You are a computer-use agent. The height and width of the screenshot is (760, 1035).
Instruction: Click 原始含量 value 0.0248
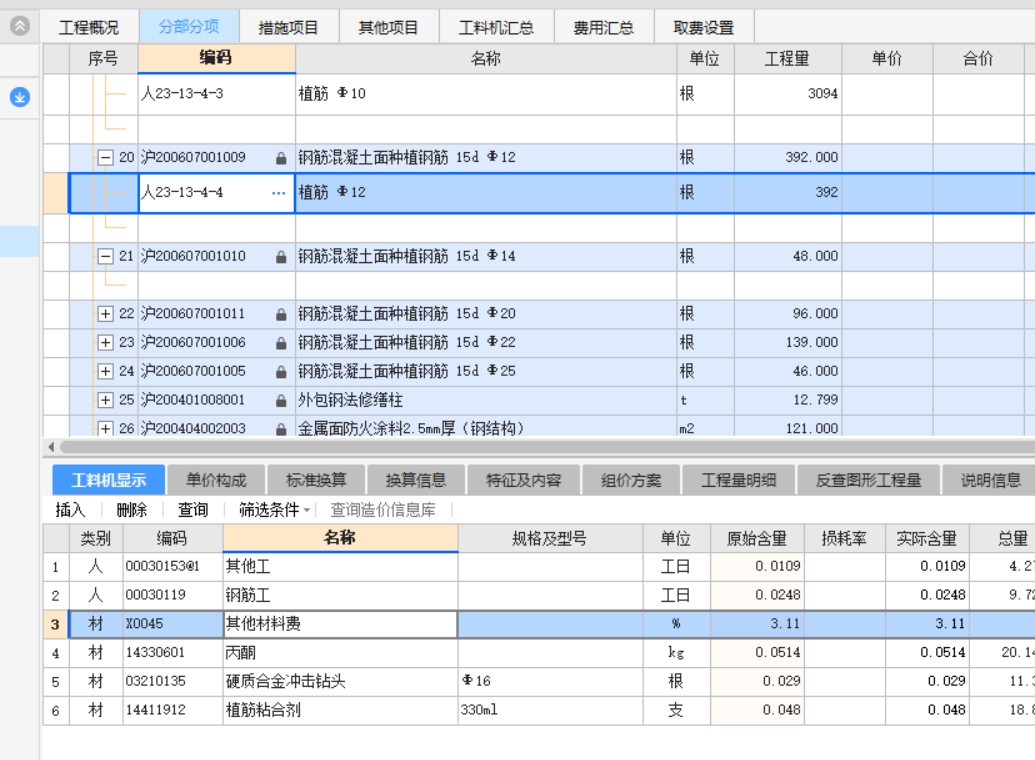pyautogui.click(x=757, y=595)
